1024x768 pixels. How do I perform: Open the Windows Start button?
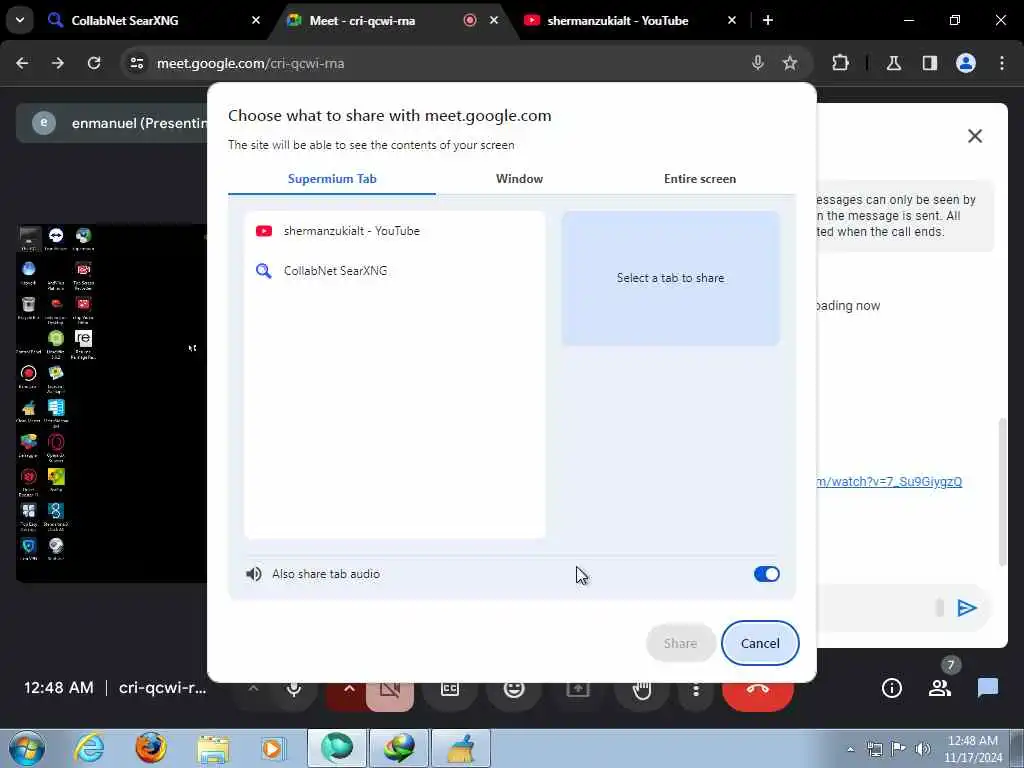[27, 748]
